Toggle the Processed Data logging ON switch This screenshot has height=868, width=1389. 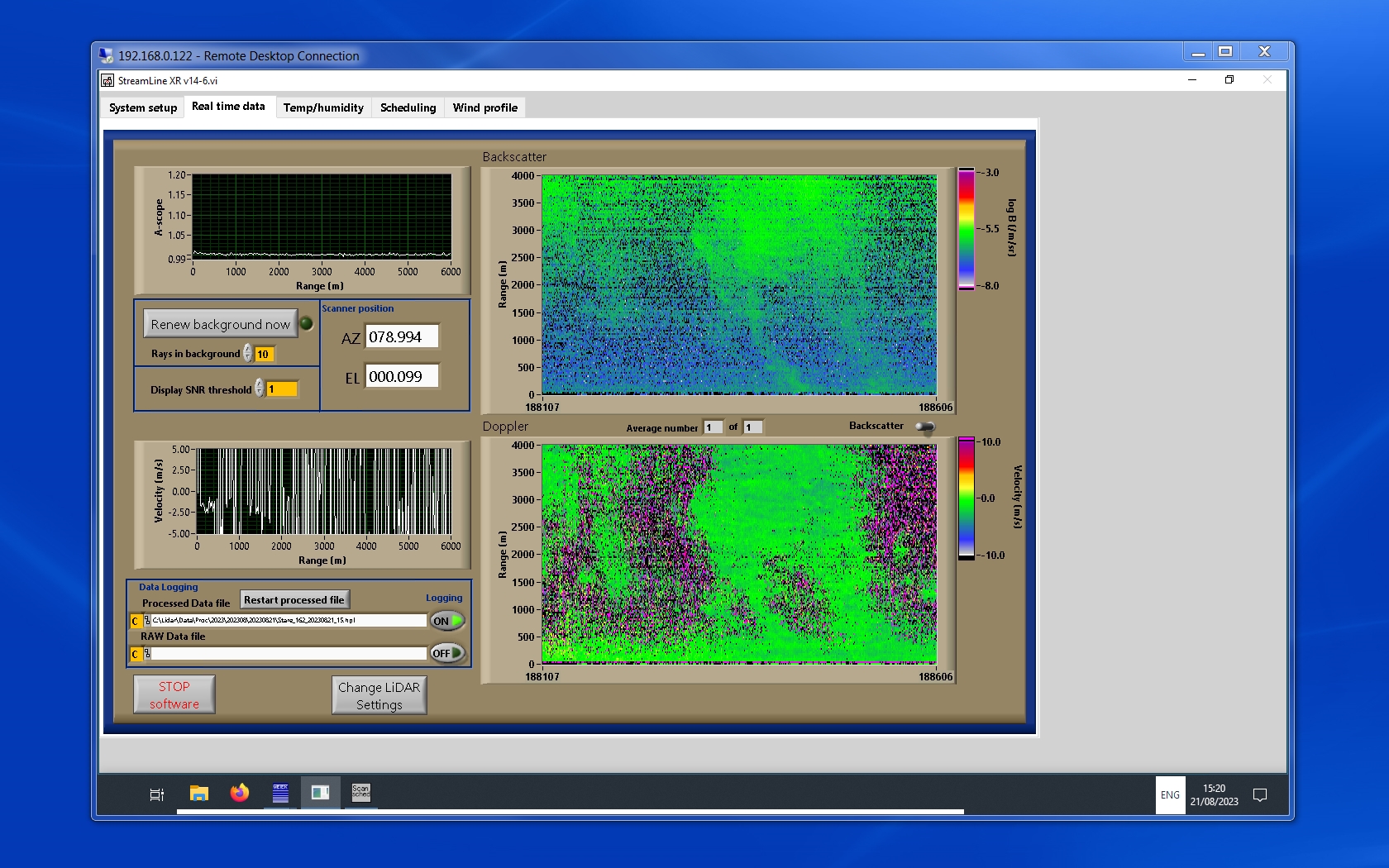447,621
